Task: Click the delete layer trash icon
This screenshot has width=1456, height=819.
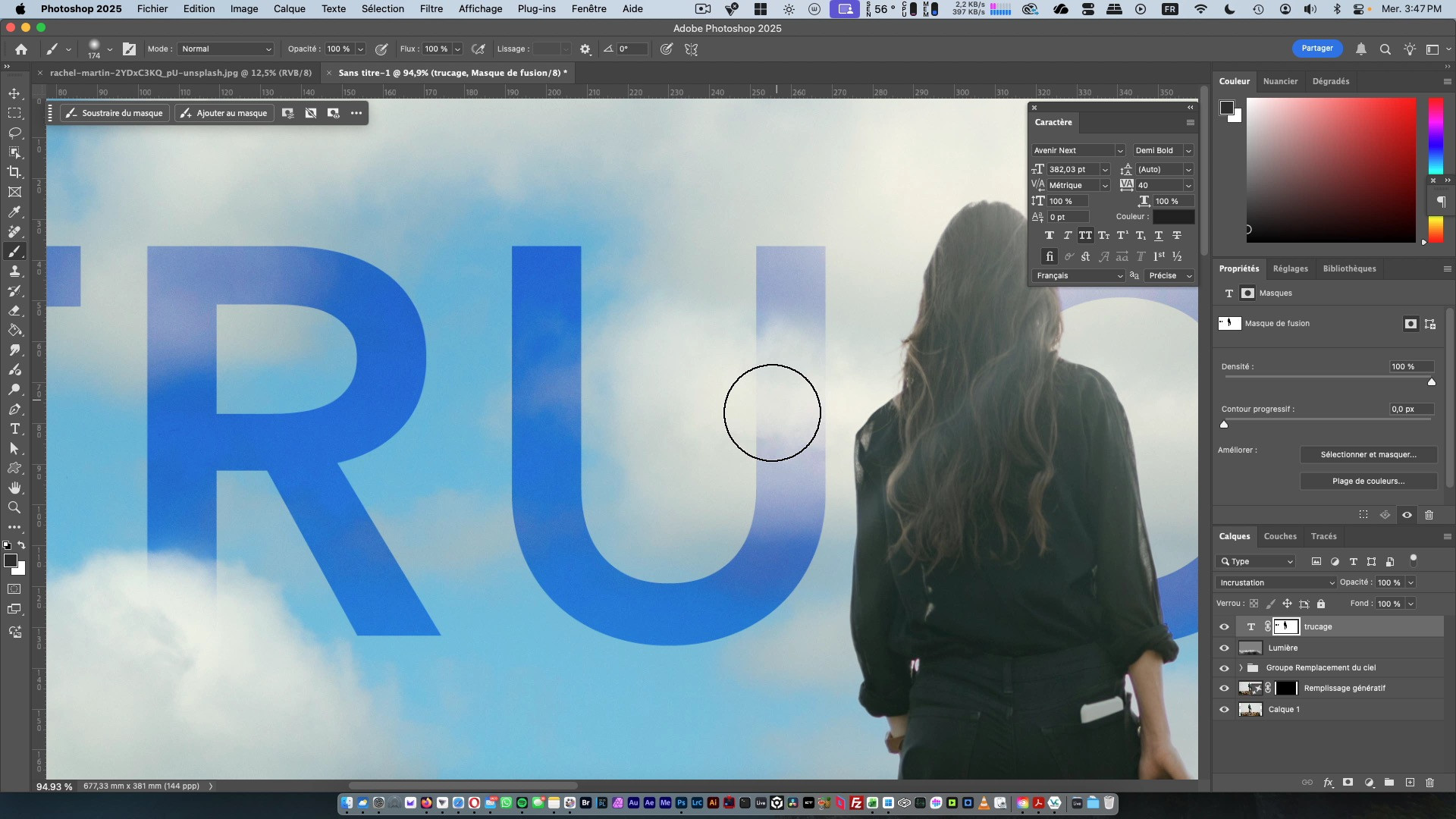Action: [x=1429, y=783]
